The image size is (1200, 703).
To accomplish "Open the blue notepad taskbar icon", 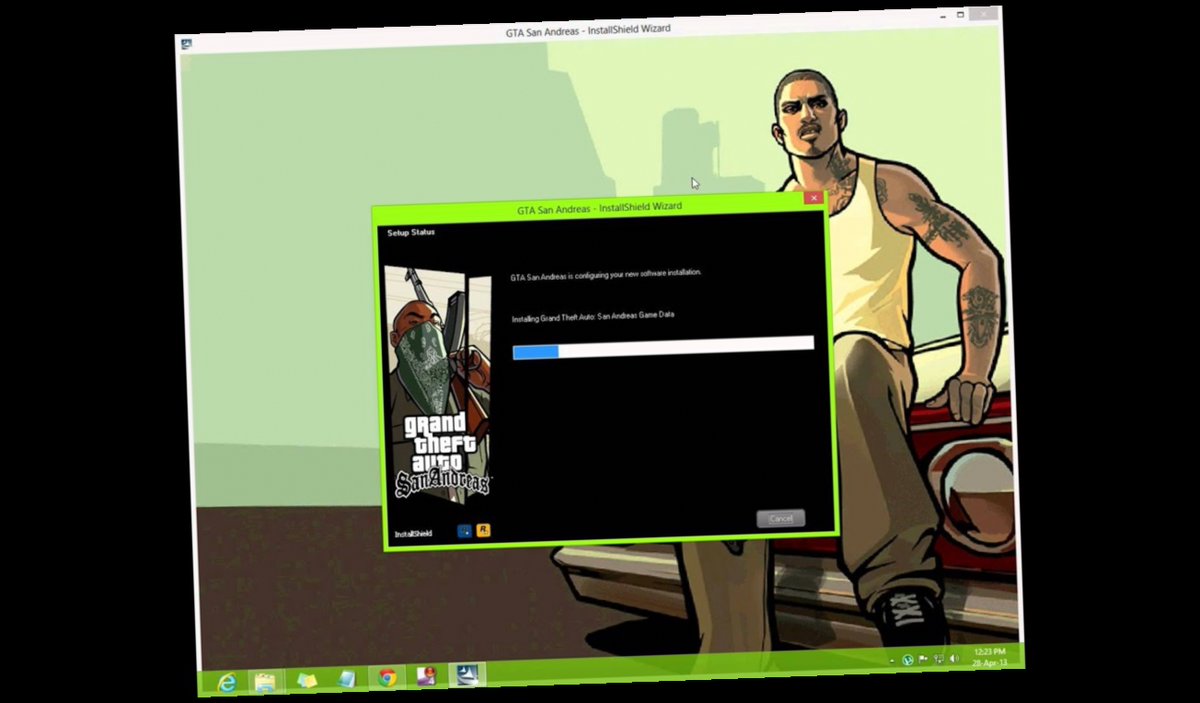I will pos(347,679).
